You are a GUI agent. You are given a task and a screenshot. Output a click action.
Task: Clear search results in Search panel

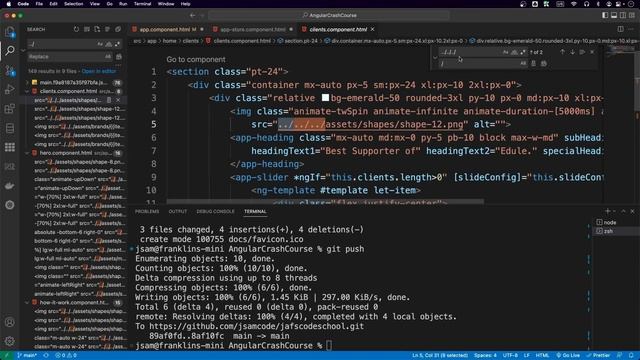pos(87,29)
